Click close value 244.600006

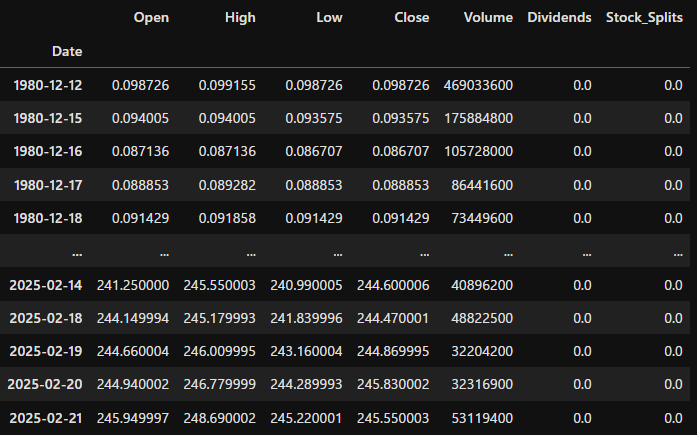coord(393,285)
